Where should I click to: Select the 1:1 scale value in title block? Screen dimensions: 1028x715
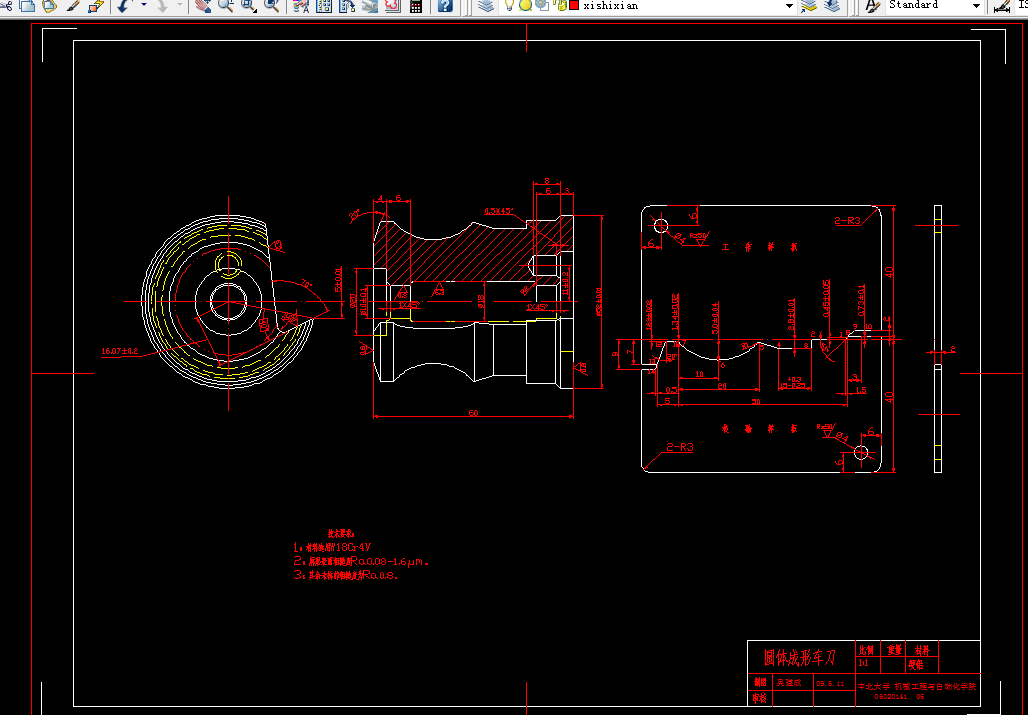863,663
